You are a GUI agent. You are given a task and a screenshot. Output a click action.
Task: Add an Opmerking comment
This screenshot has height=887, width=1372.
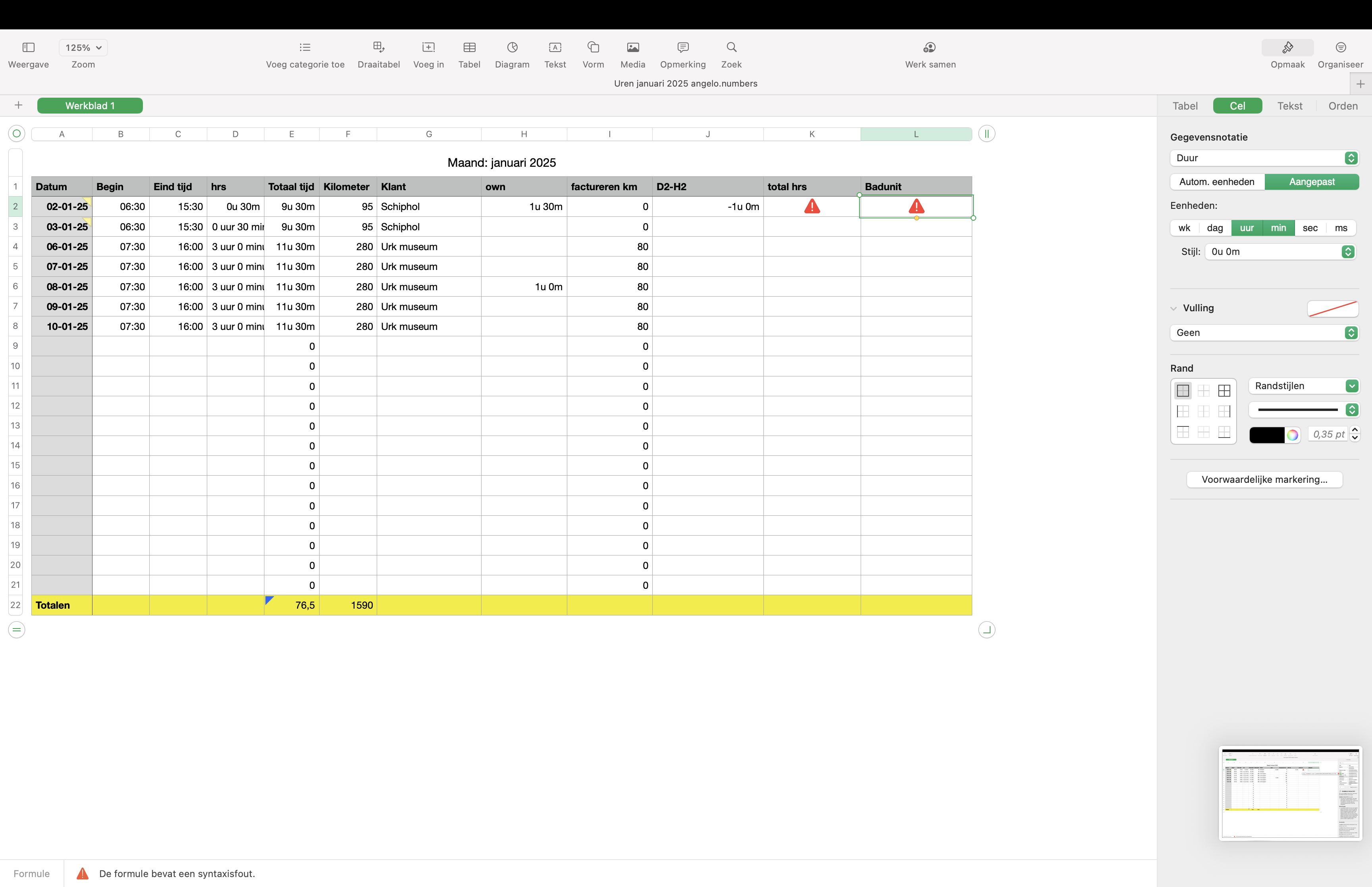pyautogui.click(x=682, y=47)
